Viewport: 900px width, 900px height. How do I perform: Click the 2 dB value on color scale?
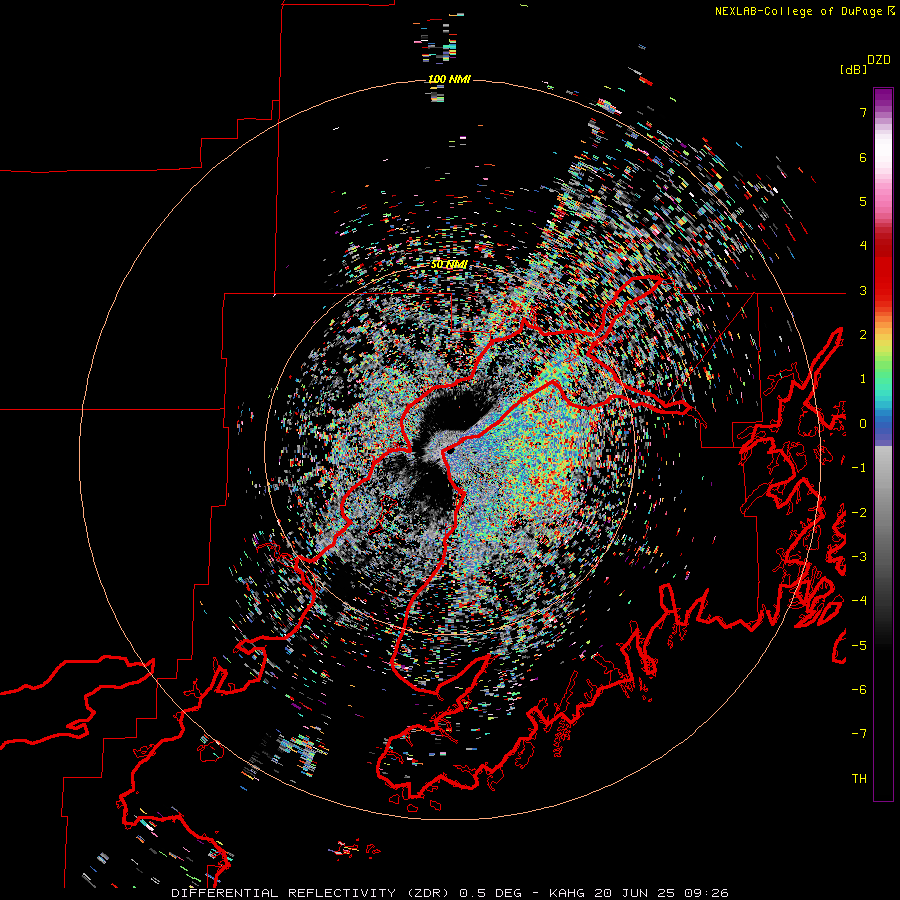(863, 335)
